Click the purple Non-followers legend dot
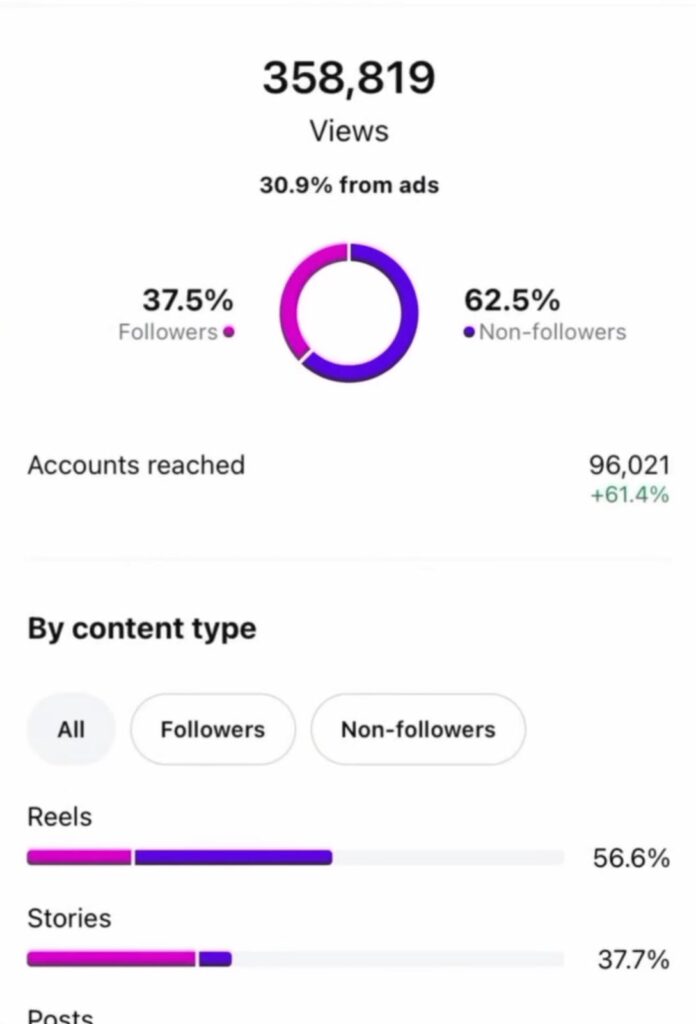The width and height of the screenshot is (696, 1024). pyautogui.click(x=469, y=333)
